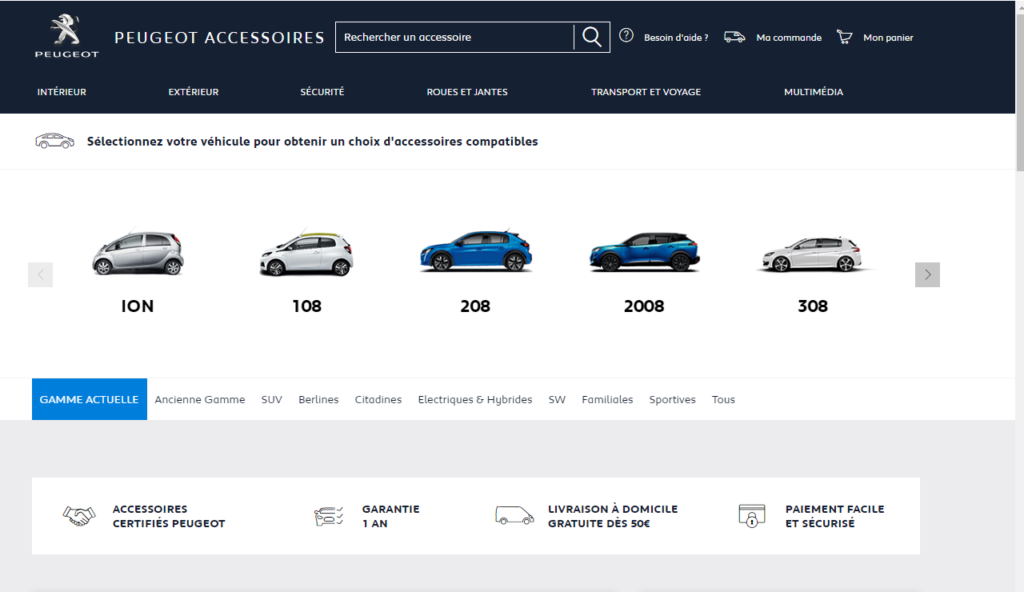Click the magnifying glass search icon
1024x592 pixels.
click(592, 37)
